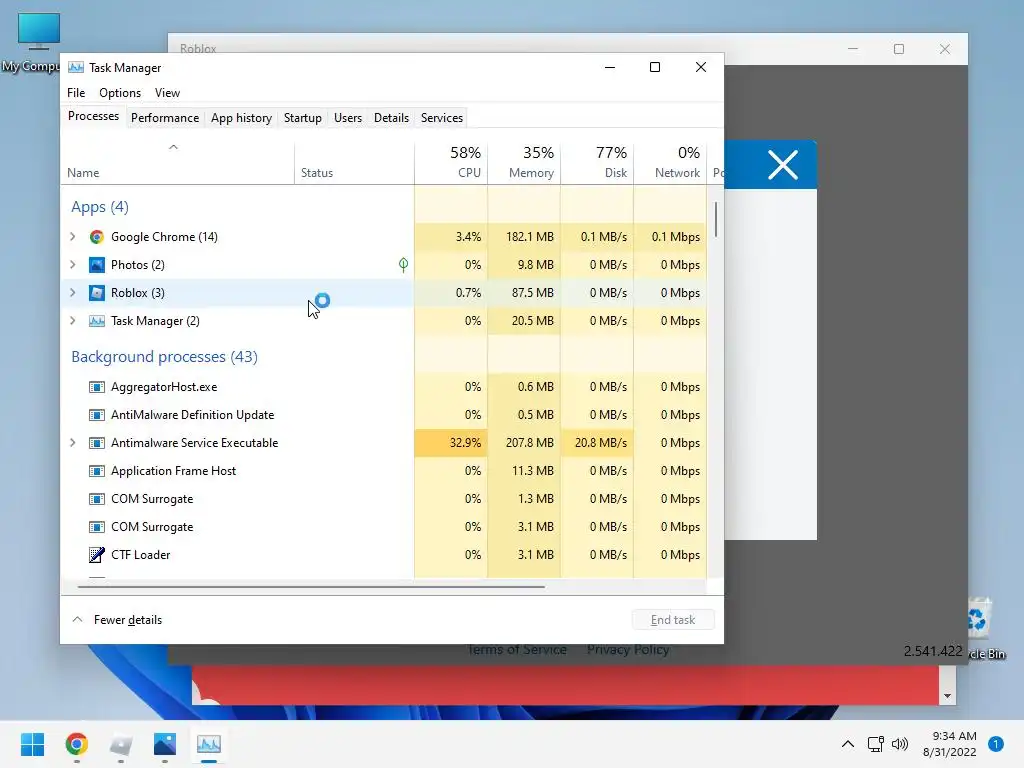This screenshot has height=768, width=1024.
Task: Select the Application Frame Host row name
Action: coord(173,471)
